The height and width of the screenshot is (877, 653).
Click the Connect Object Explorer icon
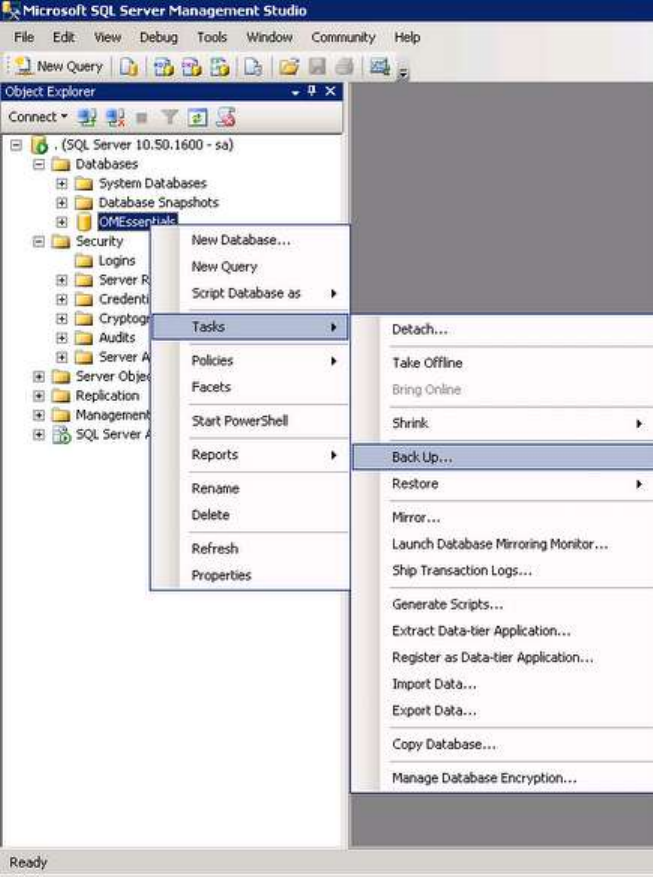tap(87, 117)
